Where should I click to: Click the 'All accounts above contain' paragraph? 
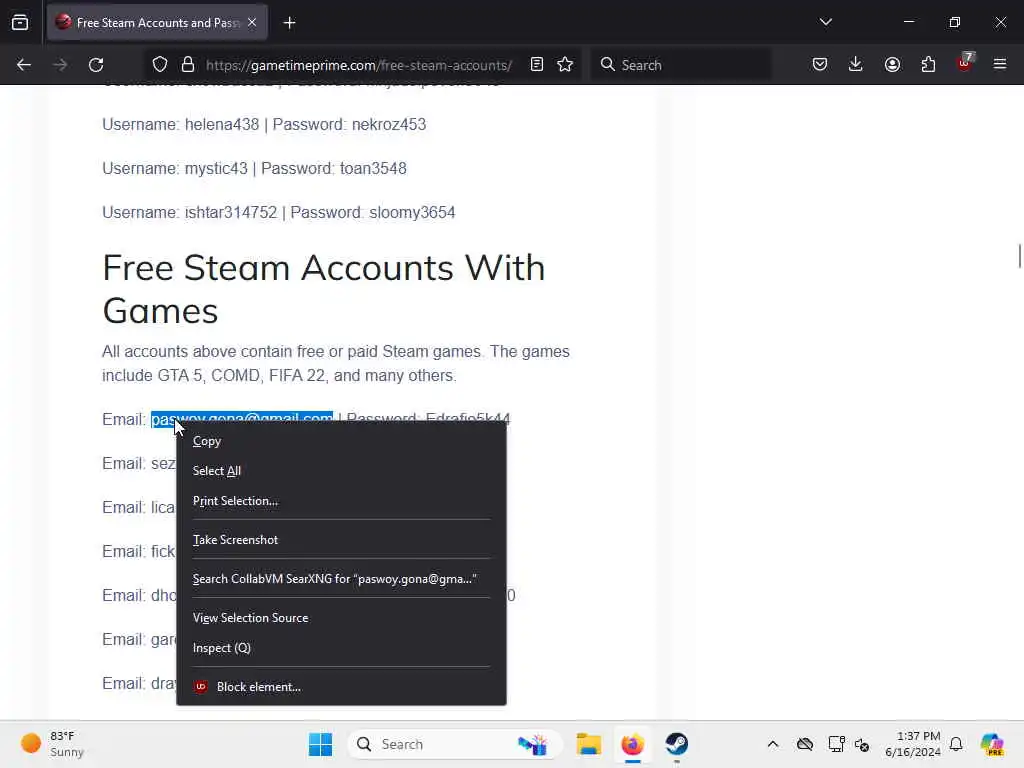[x=336, y=363]
